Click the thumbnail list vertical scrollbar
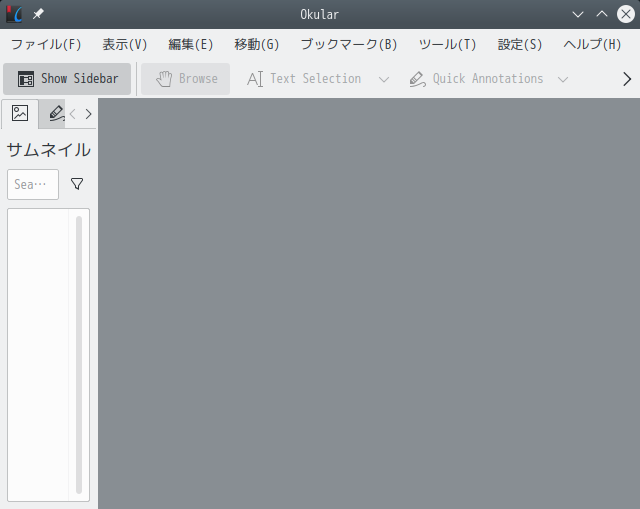This screenshot has width=640, height=509. point(79,354)
